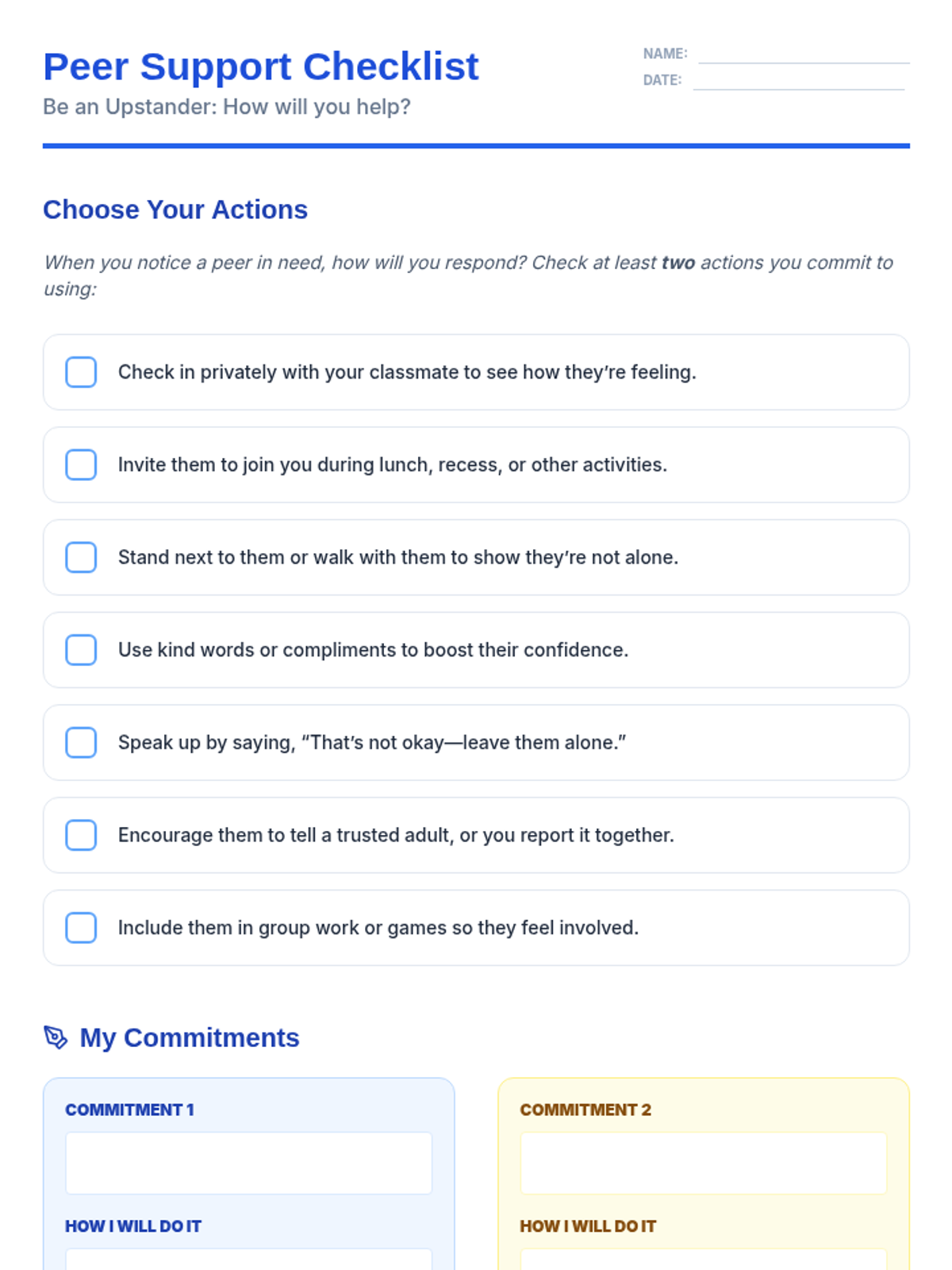Click the 'How I will do it' box under Commitment 2

[703, 1259]
